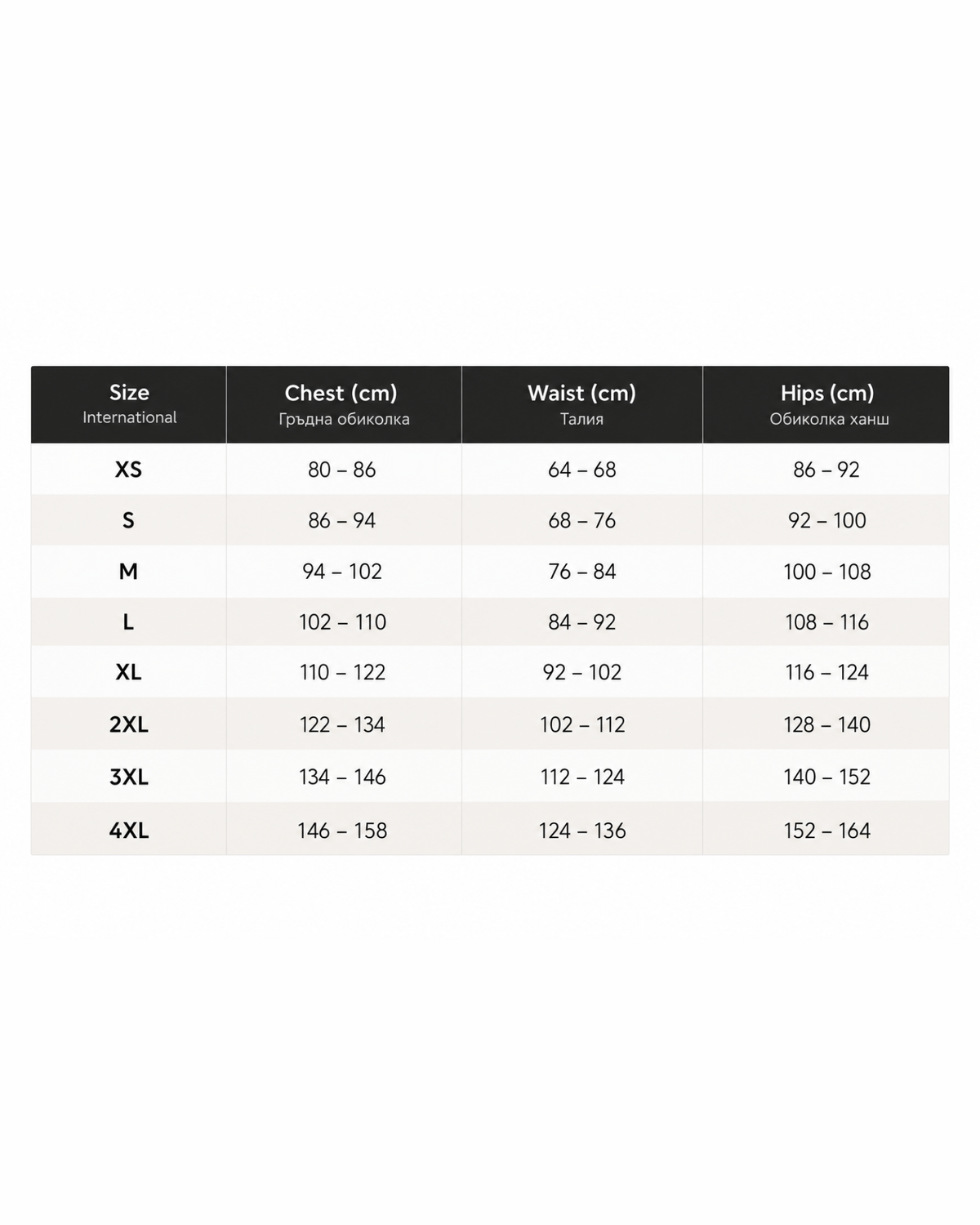Click hips value 108 – 116

coord(827,622)
